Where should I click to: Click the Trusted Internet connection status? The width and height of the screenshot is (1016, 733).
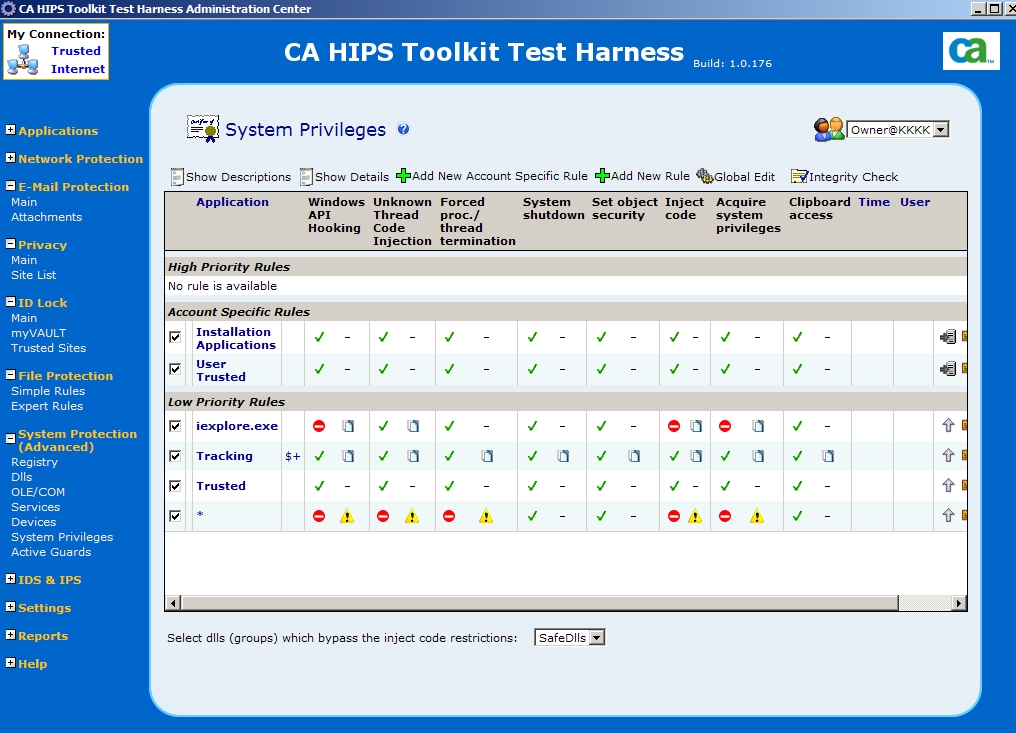[77, 60]
